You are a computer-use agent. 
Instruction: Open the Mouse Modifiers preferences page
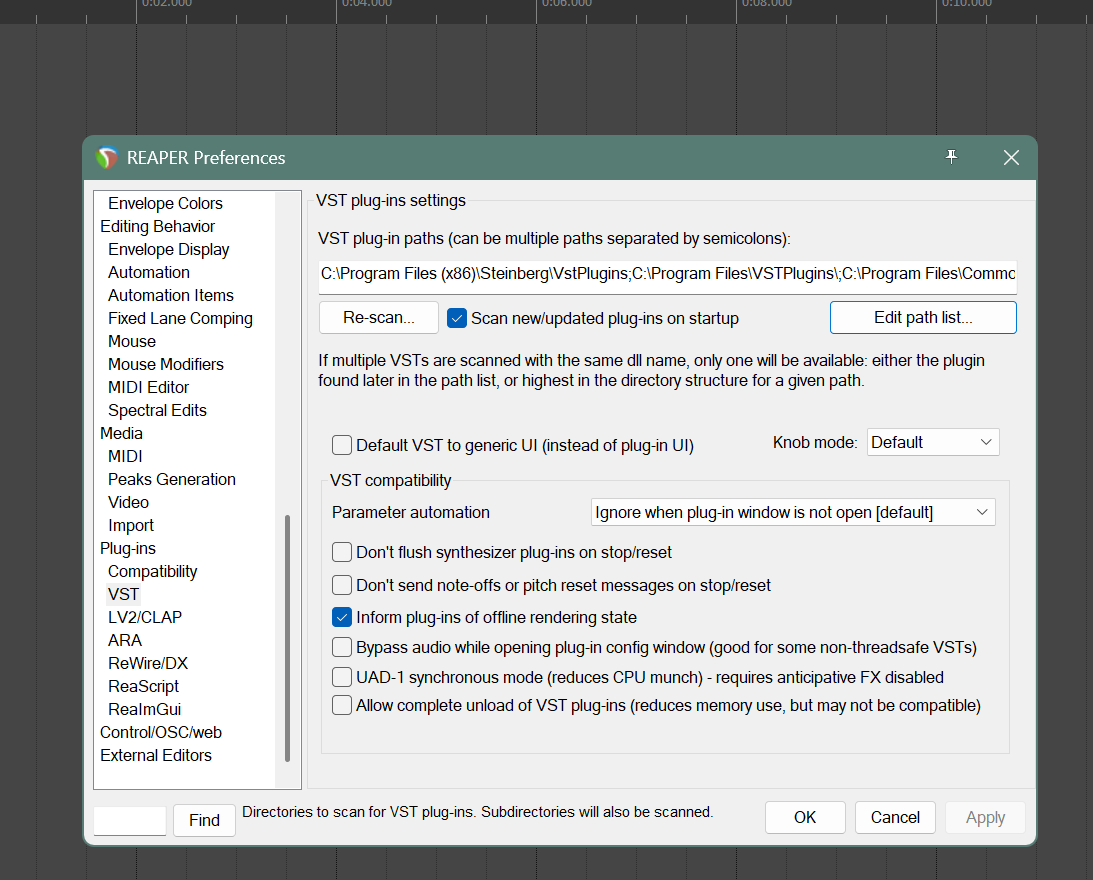(x=165, y=364)
